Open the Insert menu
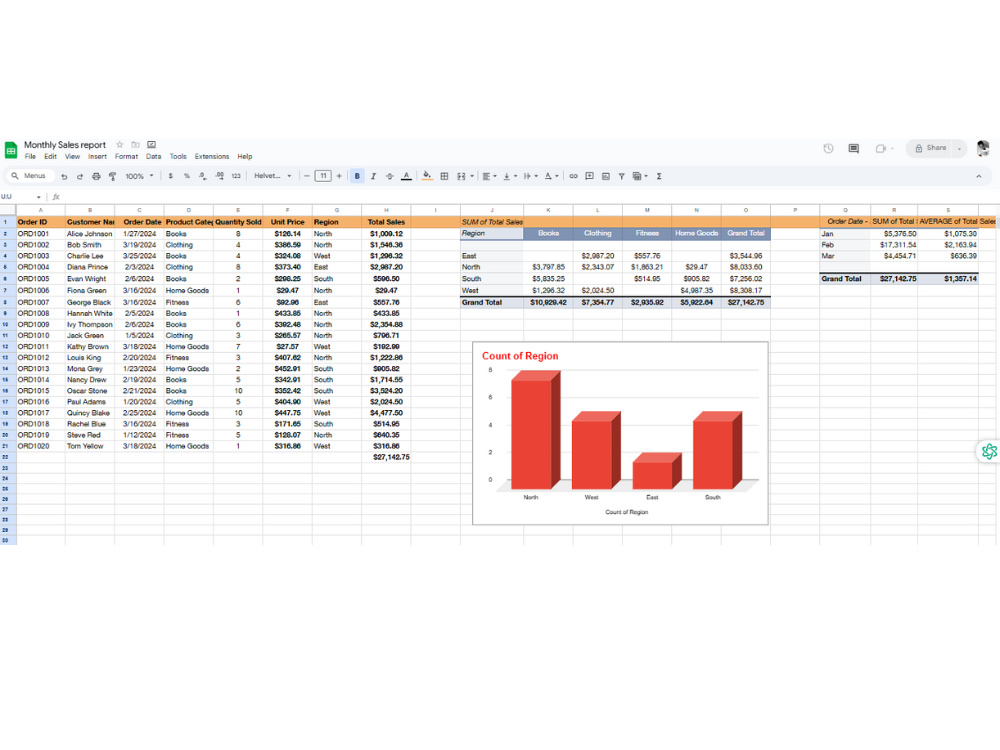Viewport: 1000px width, 750px height. tap(98, 156)
